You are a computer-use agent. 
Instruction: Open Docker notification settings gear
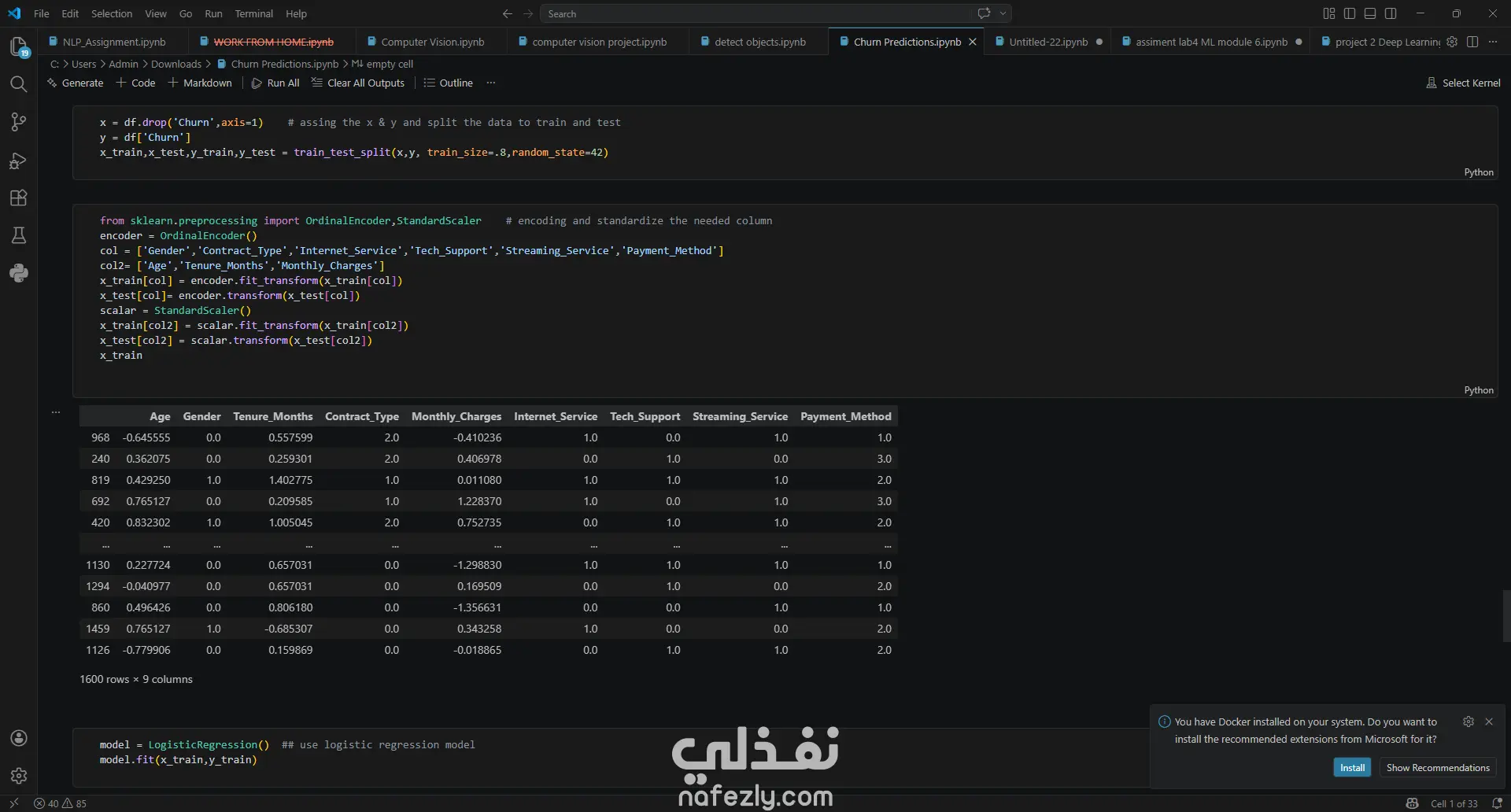(x=1469, y=722)
